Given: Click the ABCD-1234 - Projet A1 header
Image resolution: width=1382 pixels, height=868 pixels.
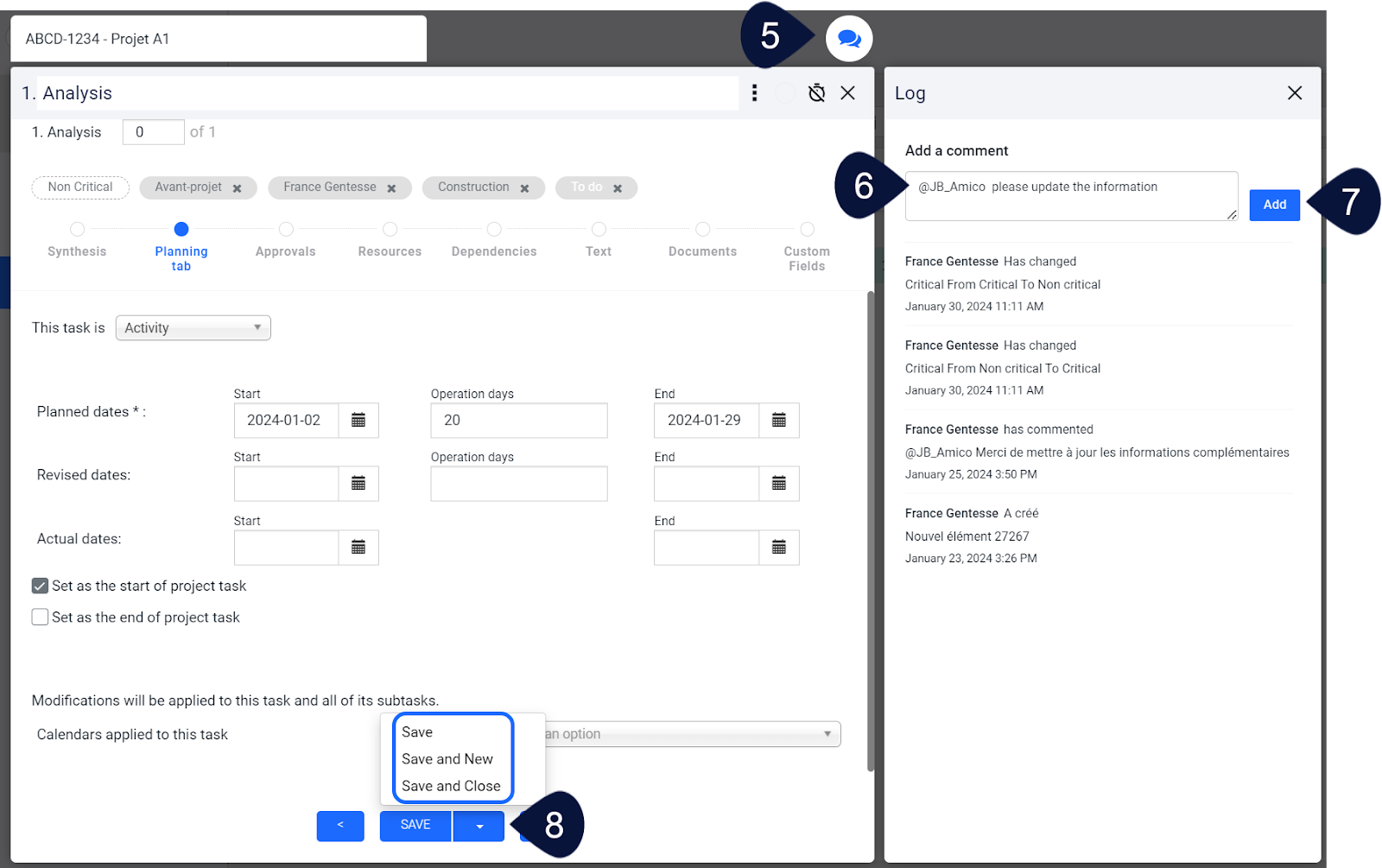Looking at the screenshot, I should (219, 39).
